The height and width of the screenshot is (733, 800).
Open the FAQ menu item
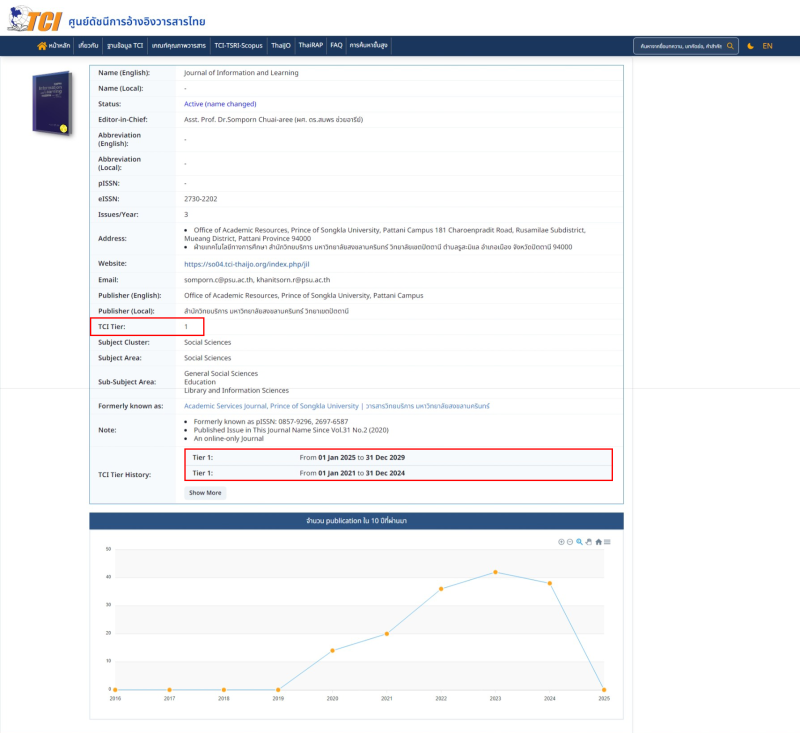[x=336, y=45]
